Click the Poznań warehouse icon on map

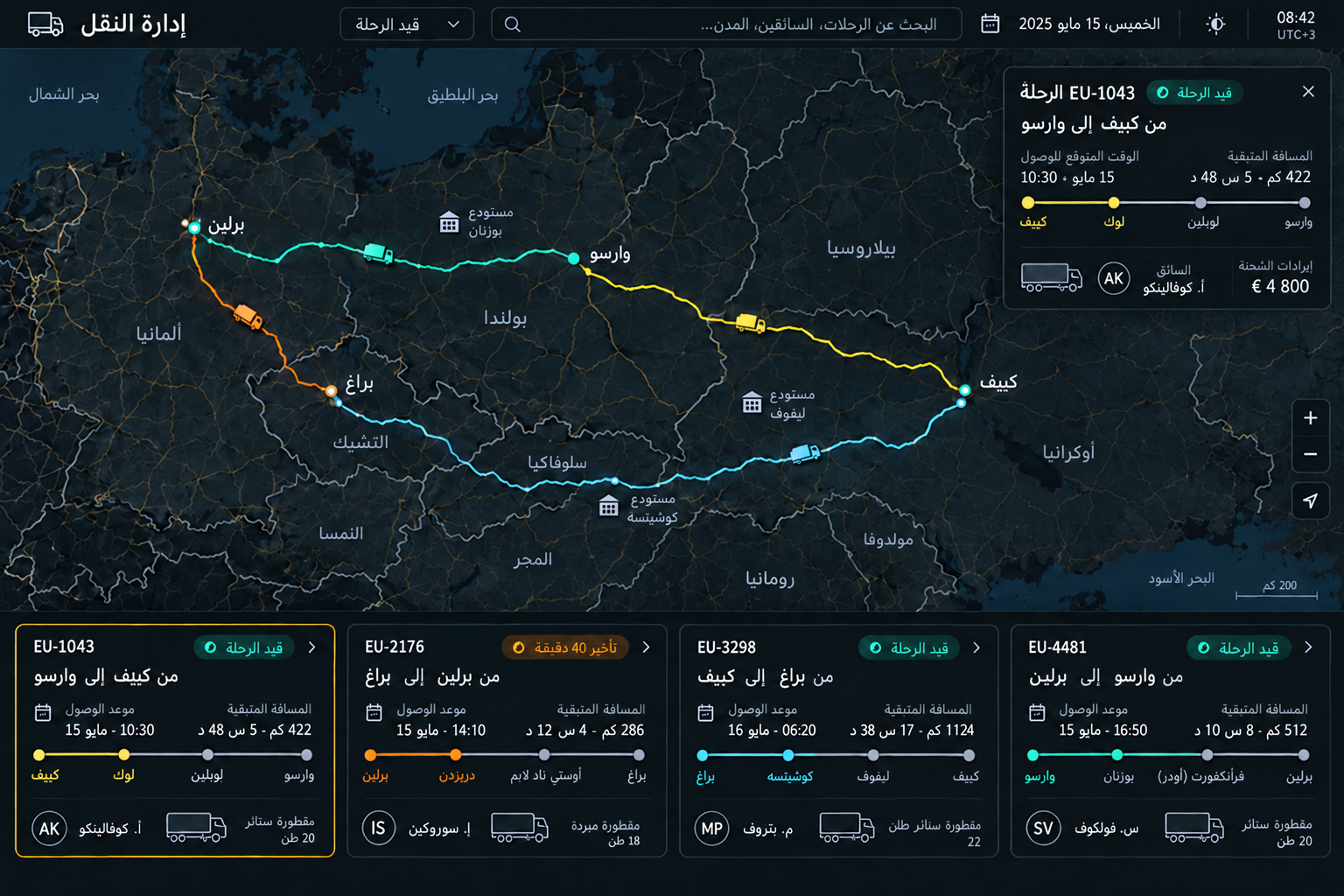click(x=449, y=222)
